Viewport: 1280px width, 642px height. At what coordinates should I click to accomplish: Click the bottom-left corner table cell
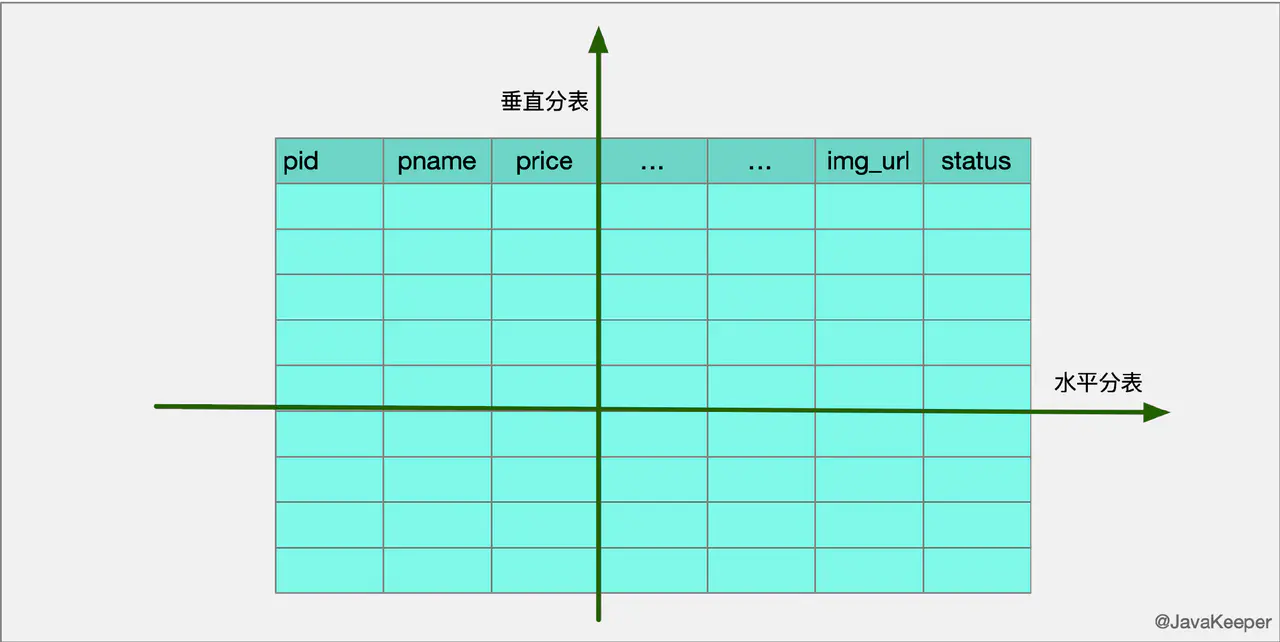[x=328, y=569]
